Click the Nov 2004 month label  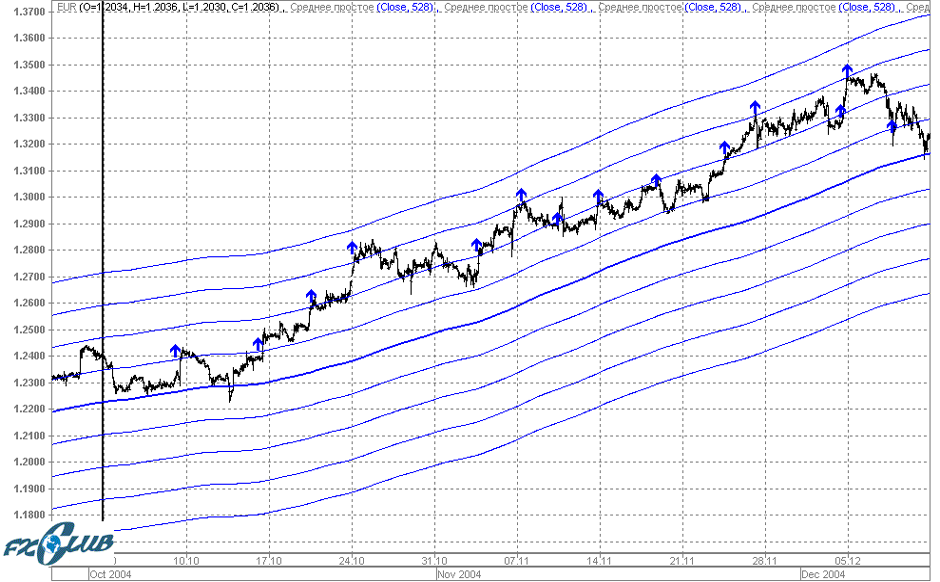pos(459,574)
